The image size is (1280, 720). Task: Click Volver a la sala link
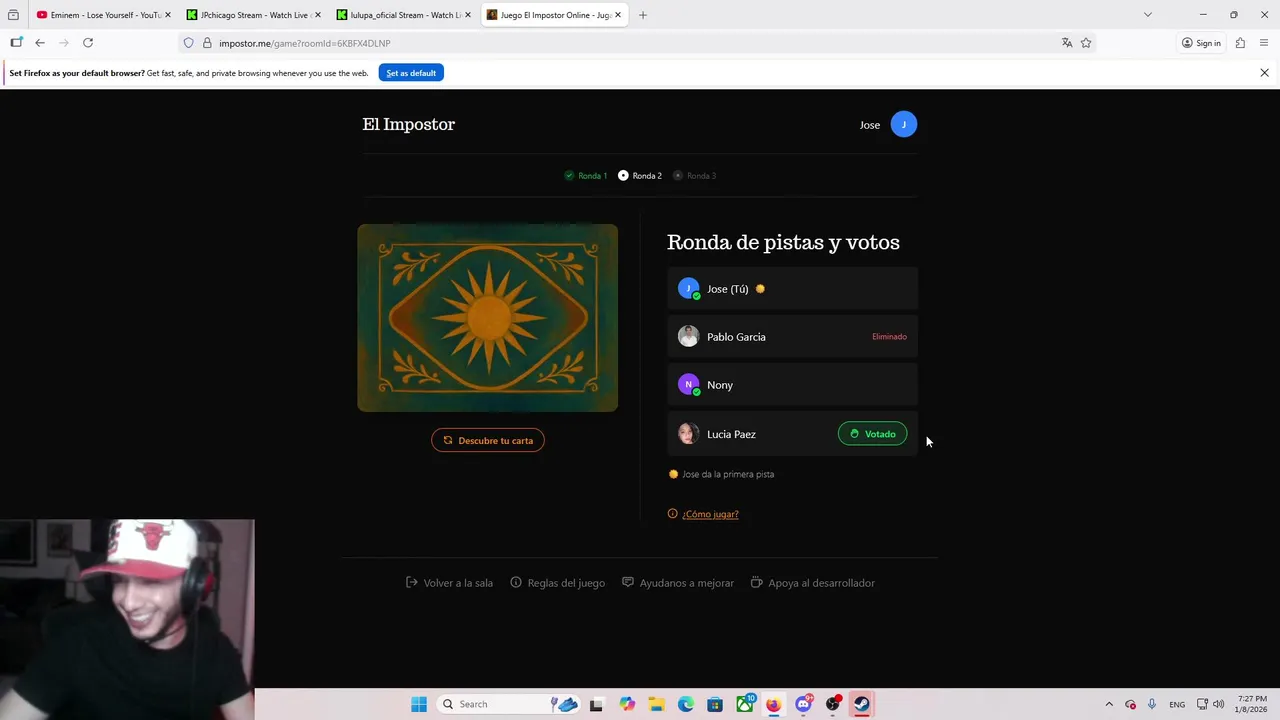449,583
